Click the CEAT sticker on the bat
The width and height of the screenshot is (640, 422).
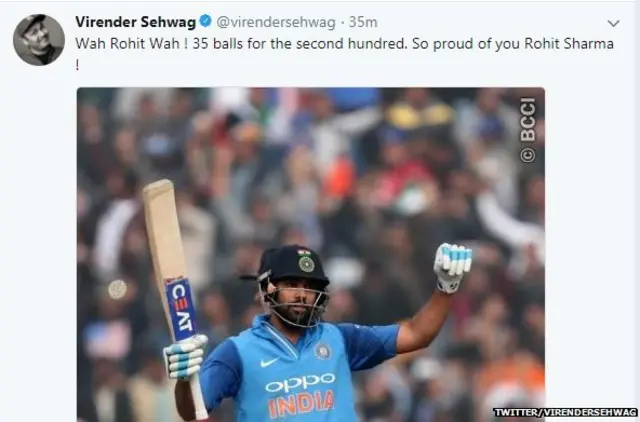tap(181, 309)
